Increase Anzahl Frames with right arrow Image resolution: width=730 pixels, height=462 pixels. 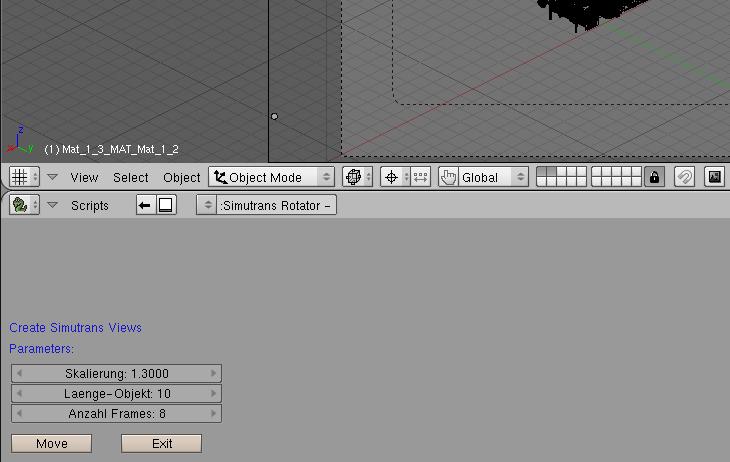(213, 413)
